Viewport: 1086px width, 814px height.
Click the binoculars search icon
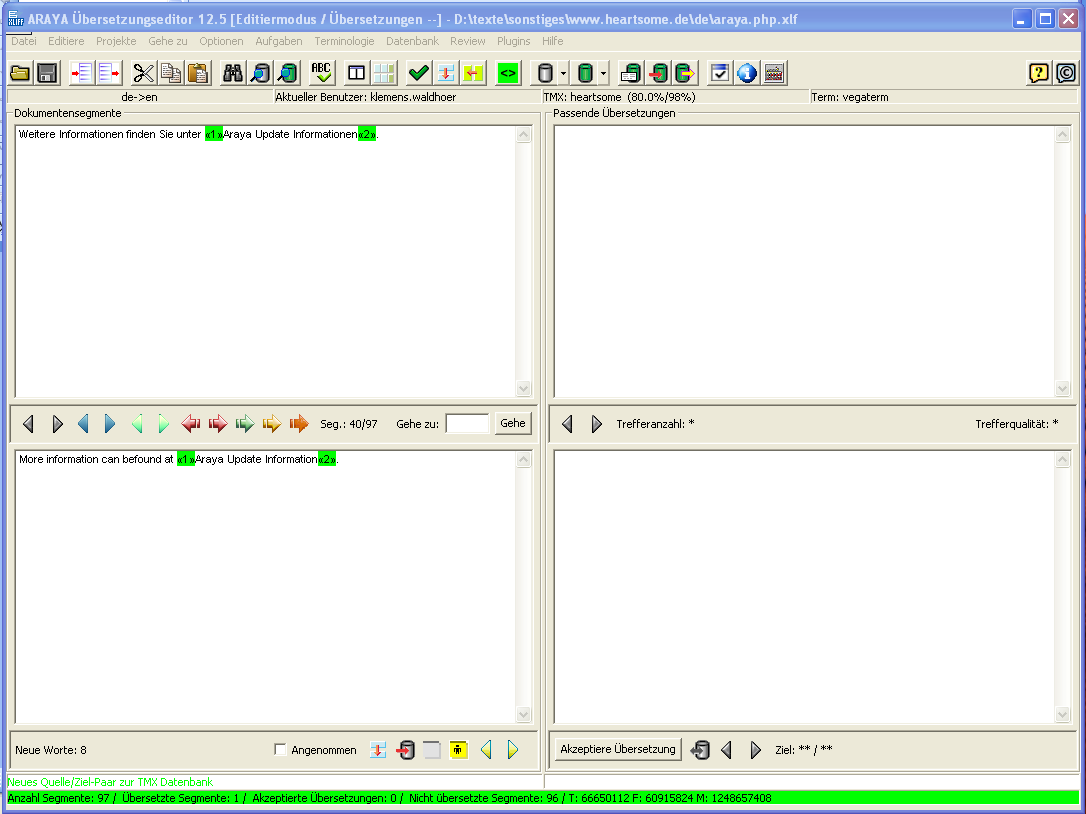233,73
